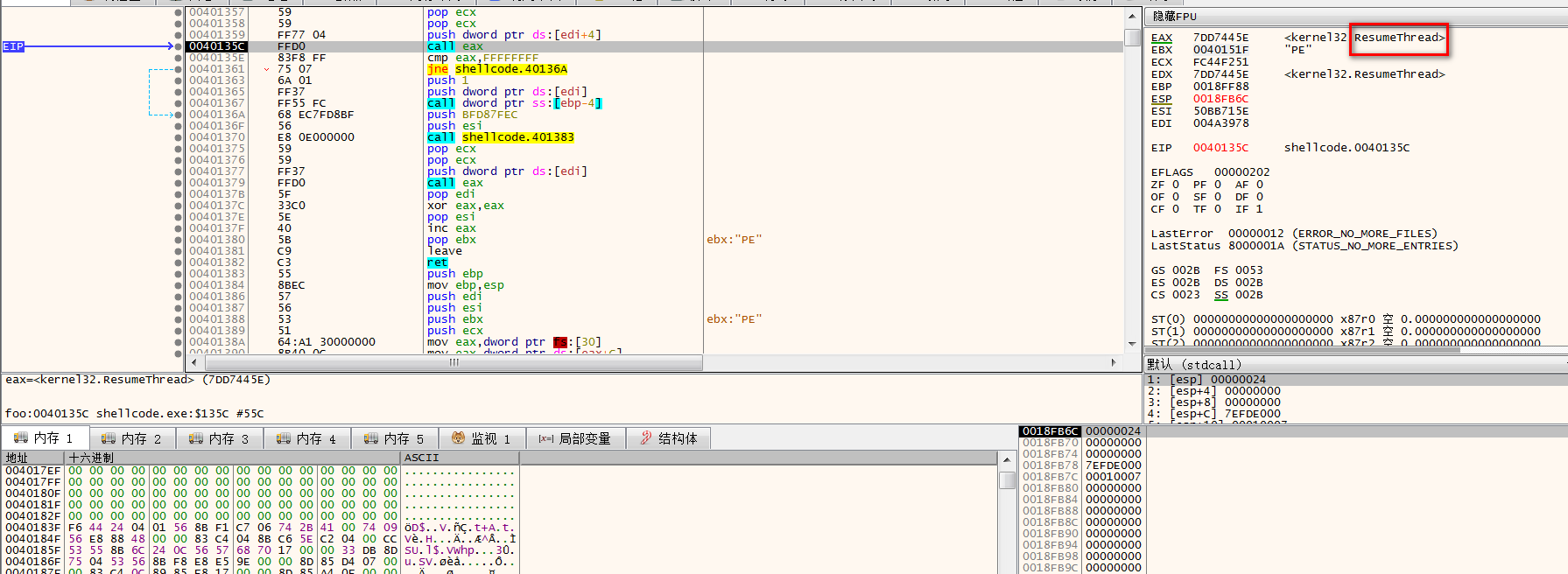Toggle breakpoint dot at address 0040136A
This screenshot has width=1568, height=574.
pyautogui.click(x=179, y=115)
